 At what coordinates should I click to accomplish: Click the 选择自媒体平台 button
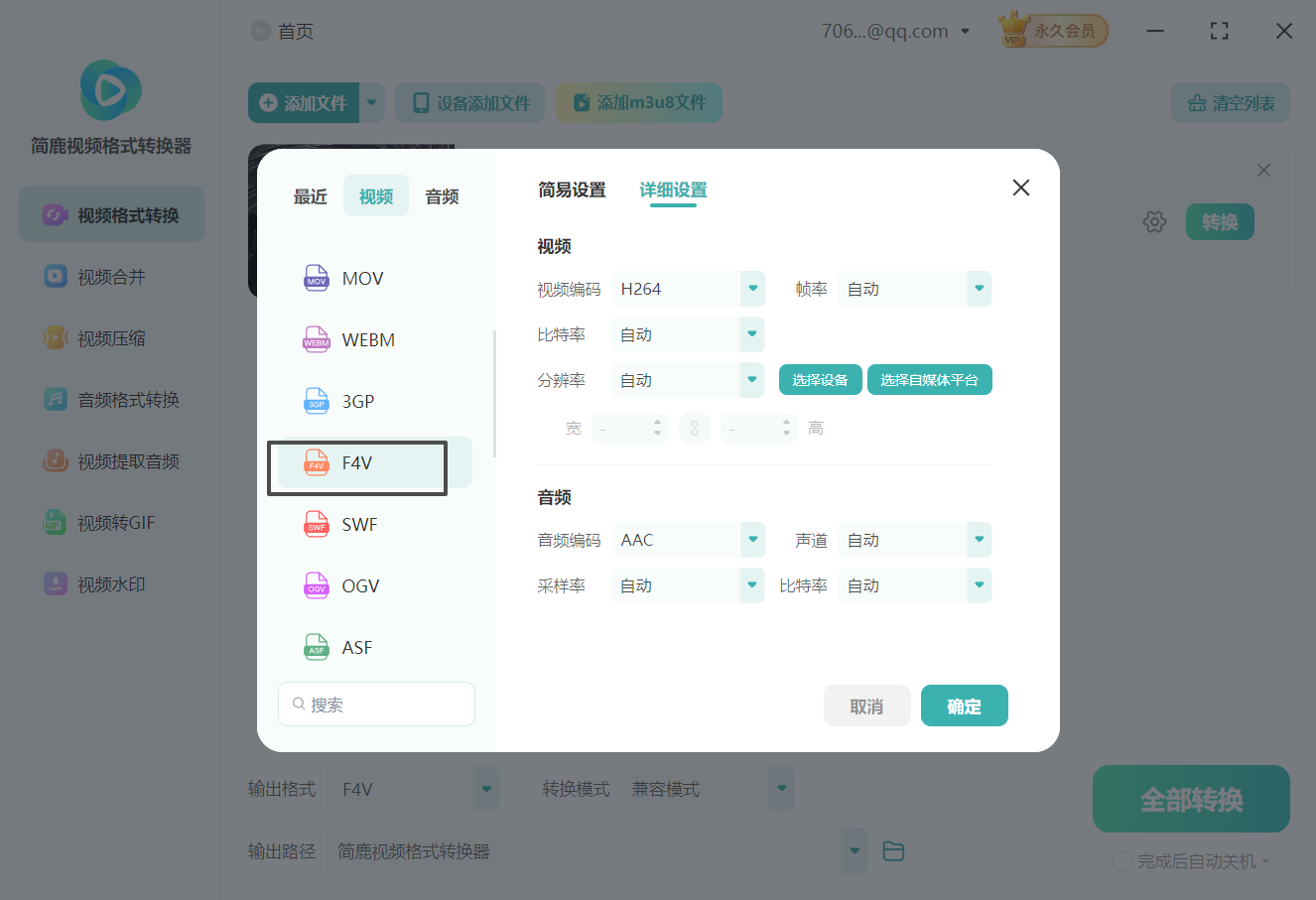(929, 379)
